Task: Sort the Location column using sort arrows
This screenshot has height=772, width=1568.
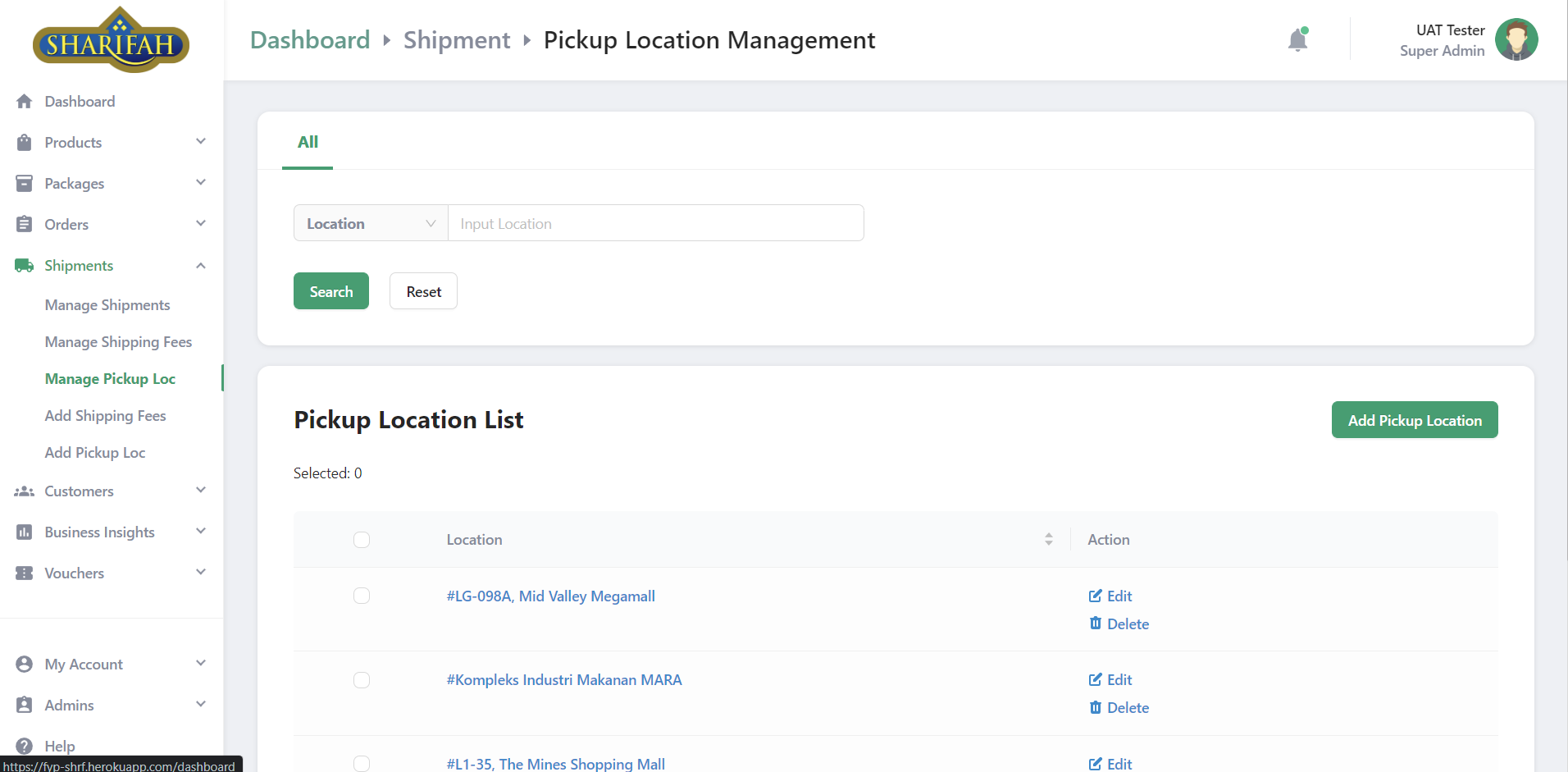Action: [x=1048, y=539]
